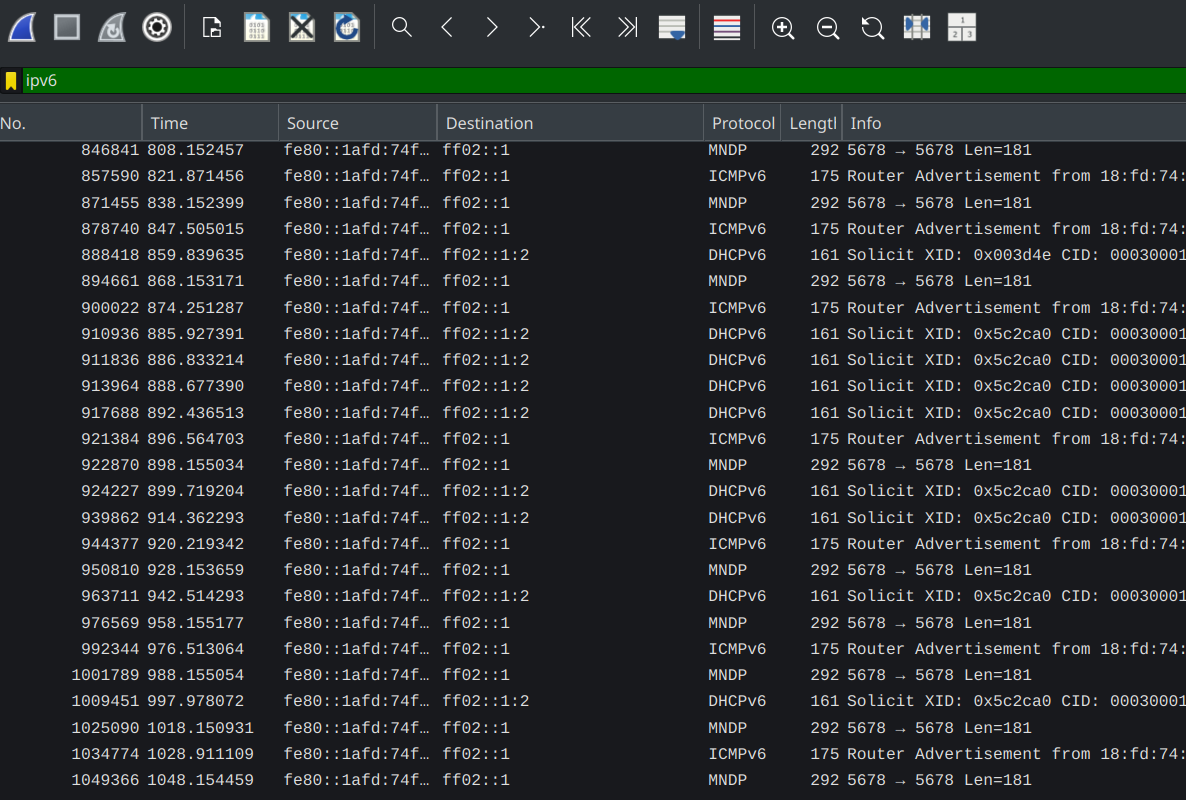Open the display filter bookmark menu
Screen dimensions: 1186x800
[x=11, y=81]
